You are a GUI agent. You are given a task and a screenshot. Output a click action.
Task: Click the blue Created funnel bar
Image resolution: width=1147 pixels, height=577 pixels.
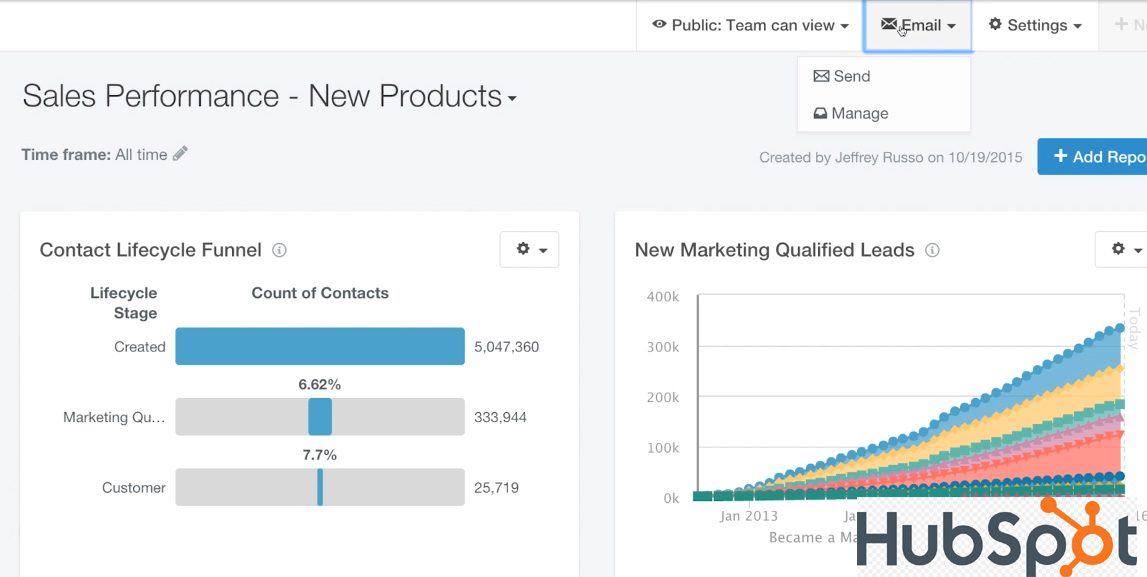(319, 346)
